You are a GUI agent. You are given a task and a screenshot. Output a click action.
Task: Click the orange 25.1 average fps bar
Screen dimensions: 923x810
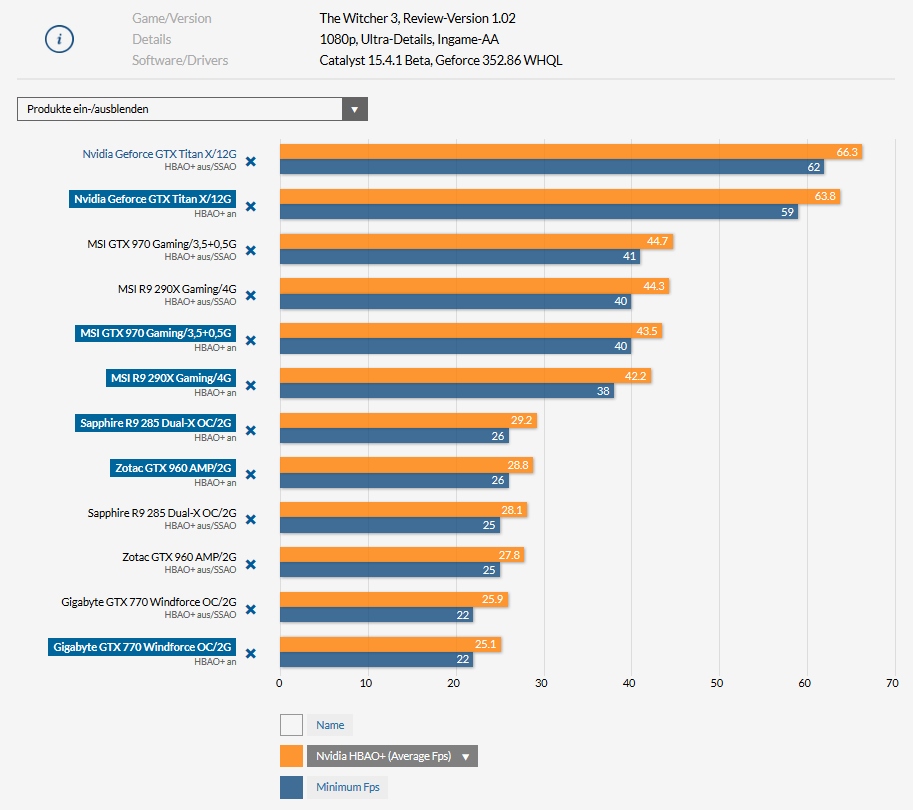click(390, 644)
